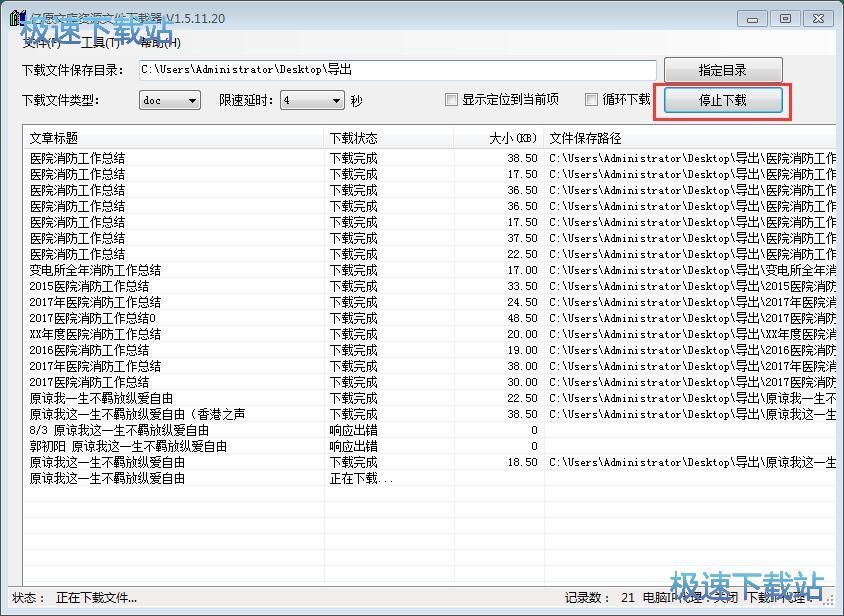Screen dimensions: 844x616
Task: Click save path of the 变电所全年 row
Action: [x=692, y=270]
